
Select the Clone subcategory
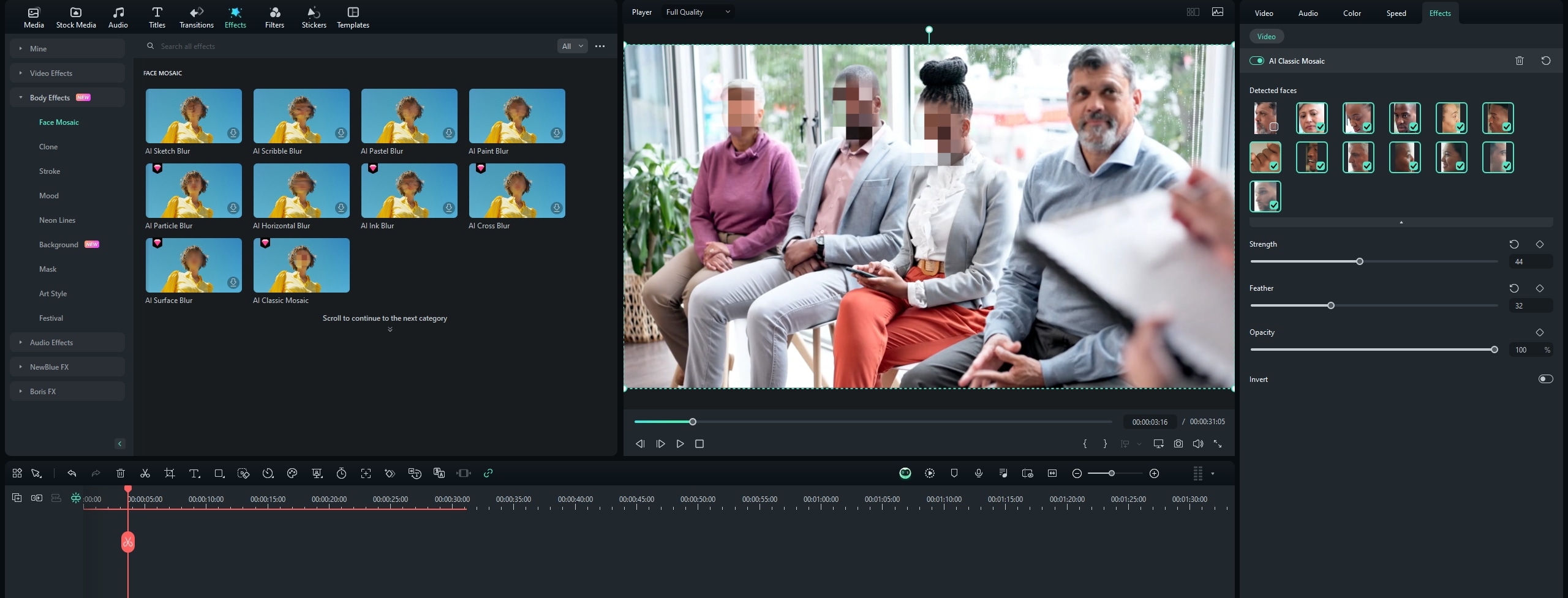pos(48,146)
